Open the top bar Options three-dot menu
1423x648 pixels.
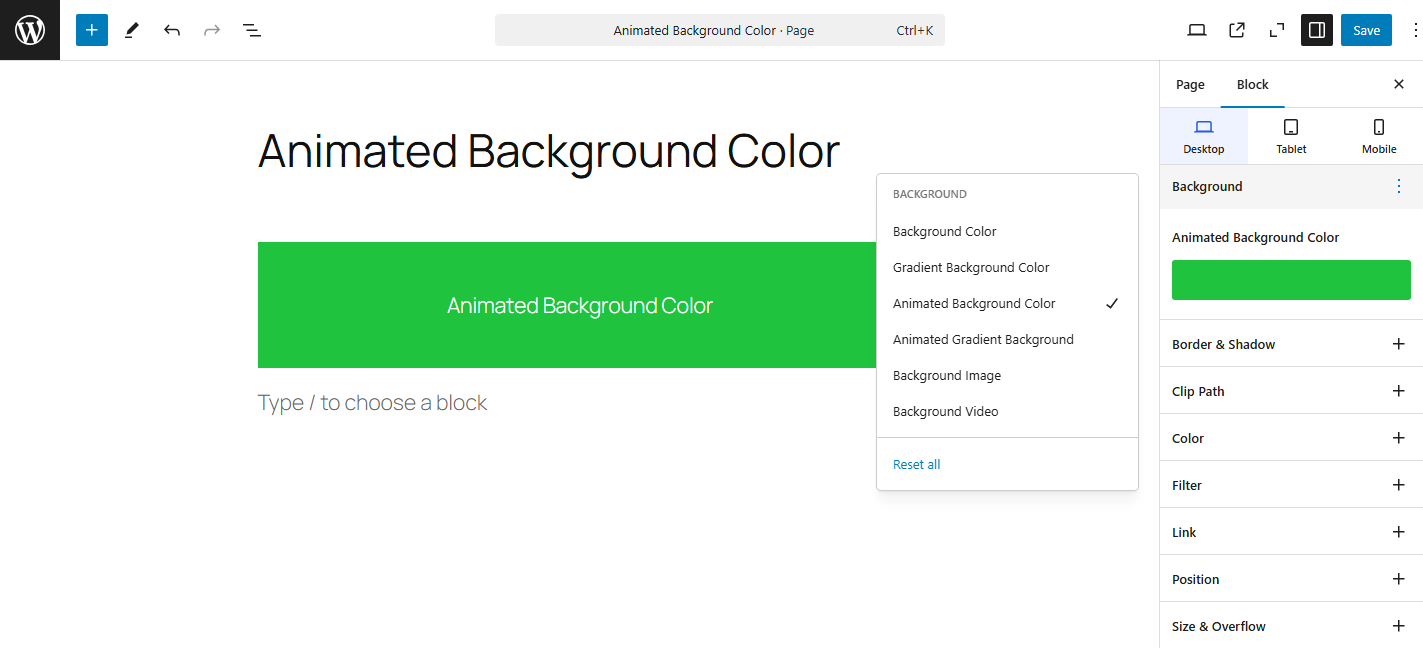click(1415, 30)
